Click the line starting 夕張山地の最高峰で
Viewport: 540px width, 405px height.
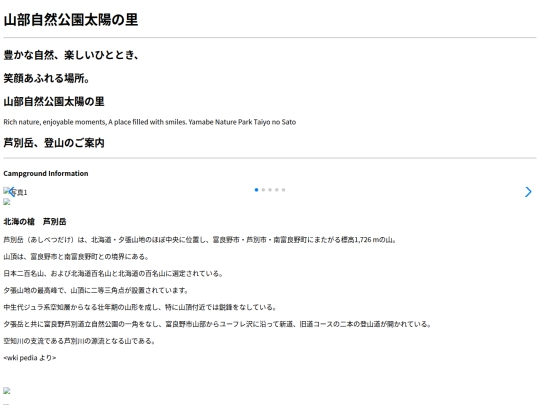[96, 290]
